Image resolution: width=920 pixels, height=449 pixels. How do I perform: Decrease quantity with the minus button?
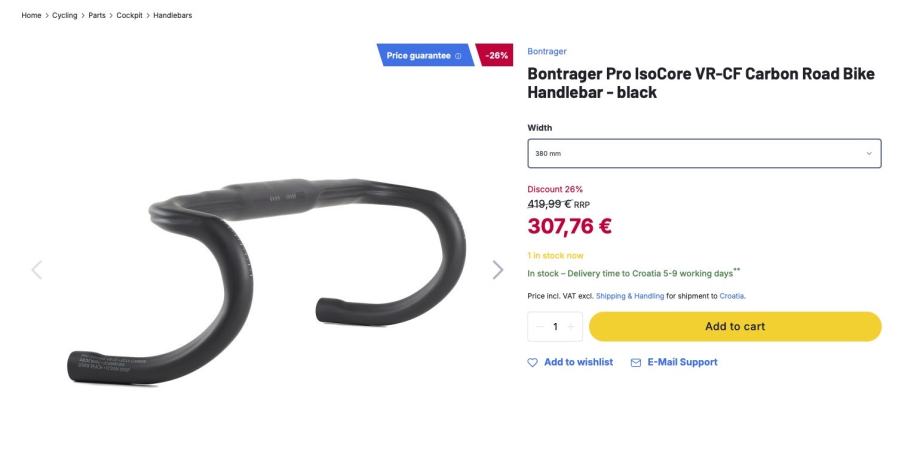[x=540, y=327]
